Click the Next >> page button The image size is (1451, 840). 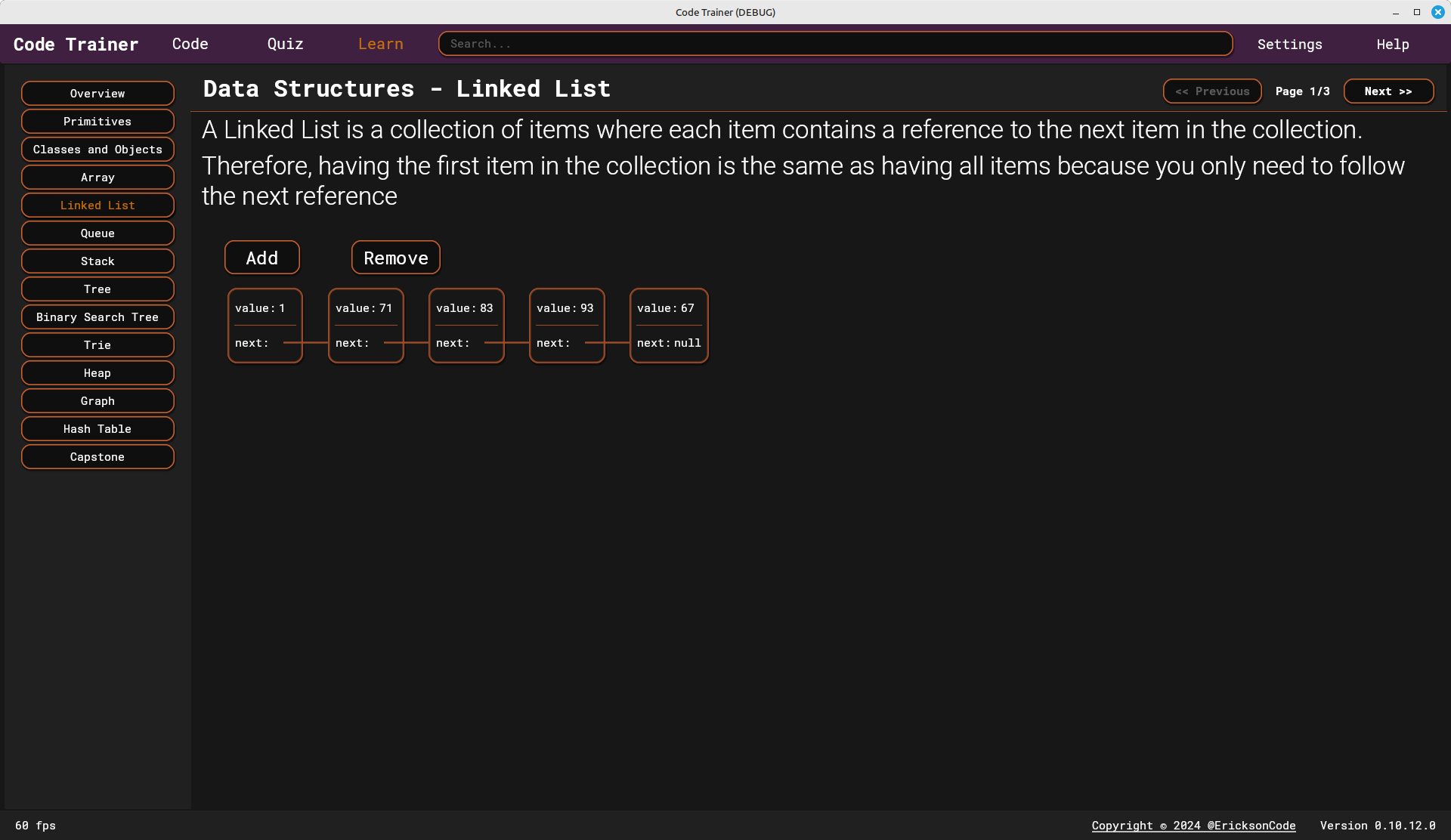[1388, 91]
